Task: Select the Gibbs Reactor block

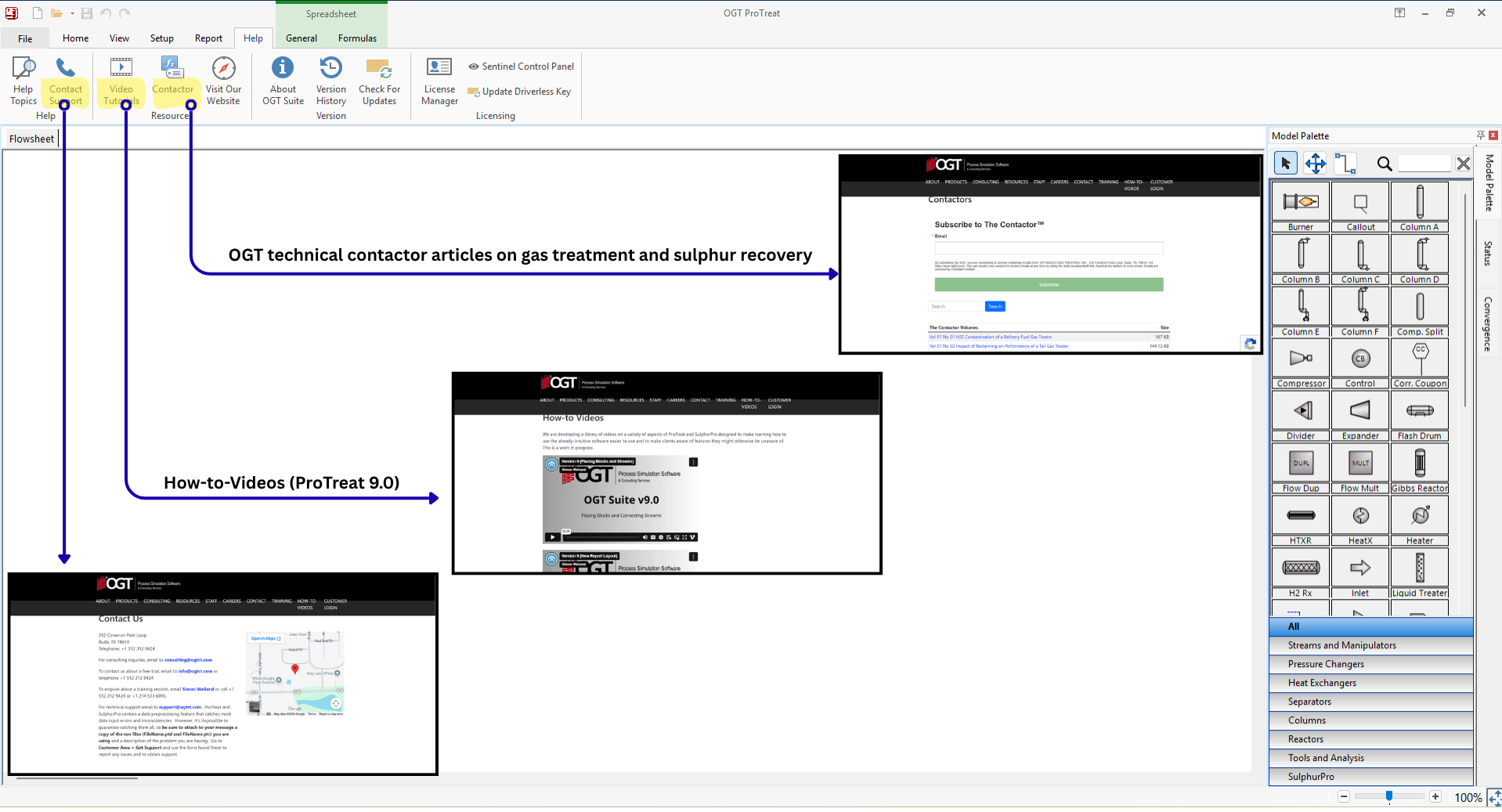Action: [1420, 468]
